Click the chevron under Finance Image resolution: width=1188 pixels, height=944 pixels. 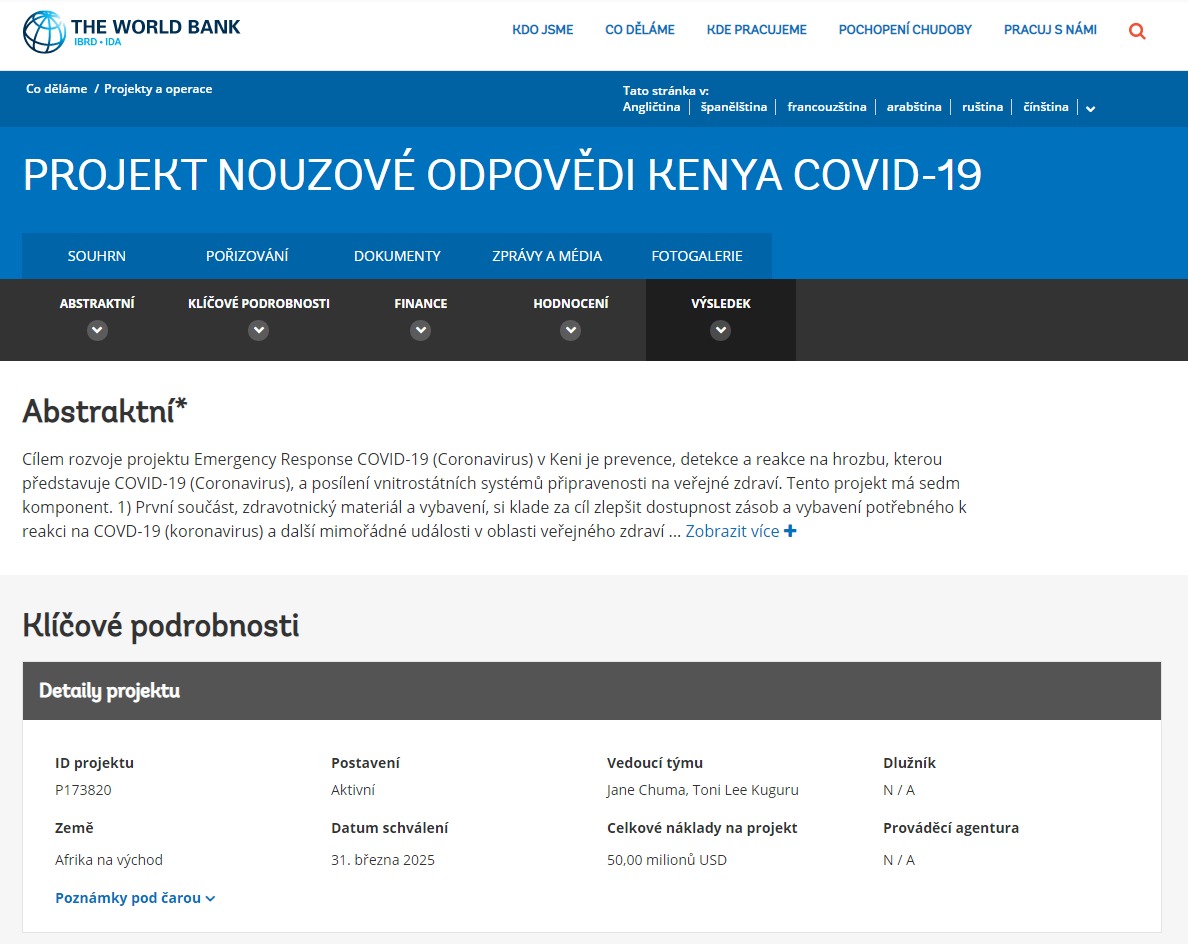[x=420, y=330]
